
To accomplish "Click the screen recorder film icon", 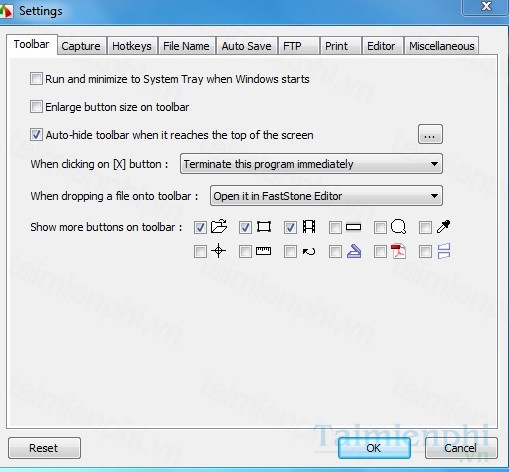I will point(309,227).
